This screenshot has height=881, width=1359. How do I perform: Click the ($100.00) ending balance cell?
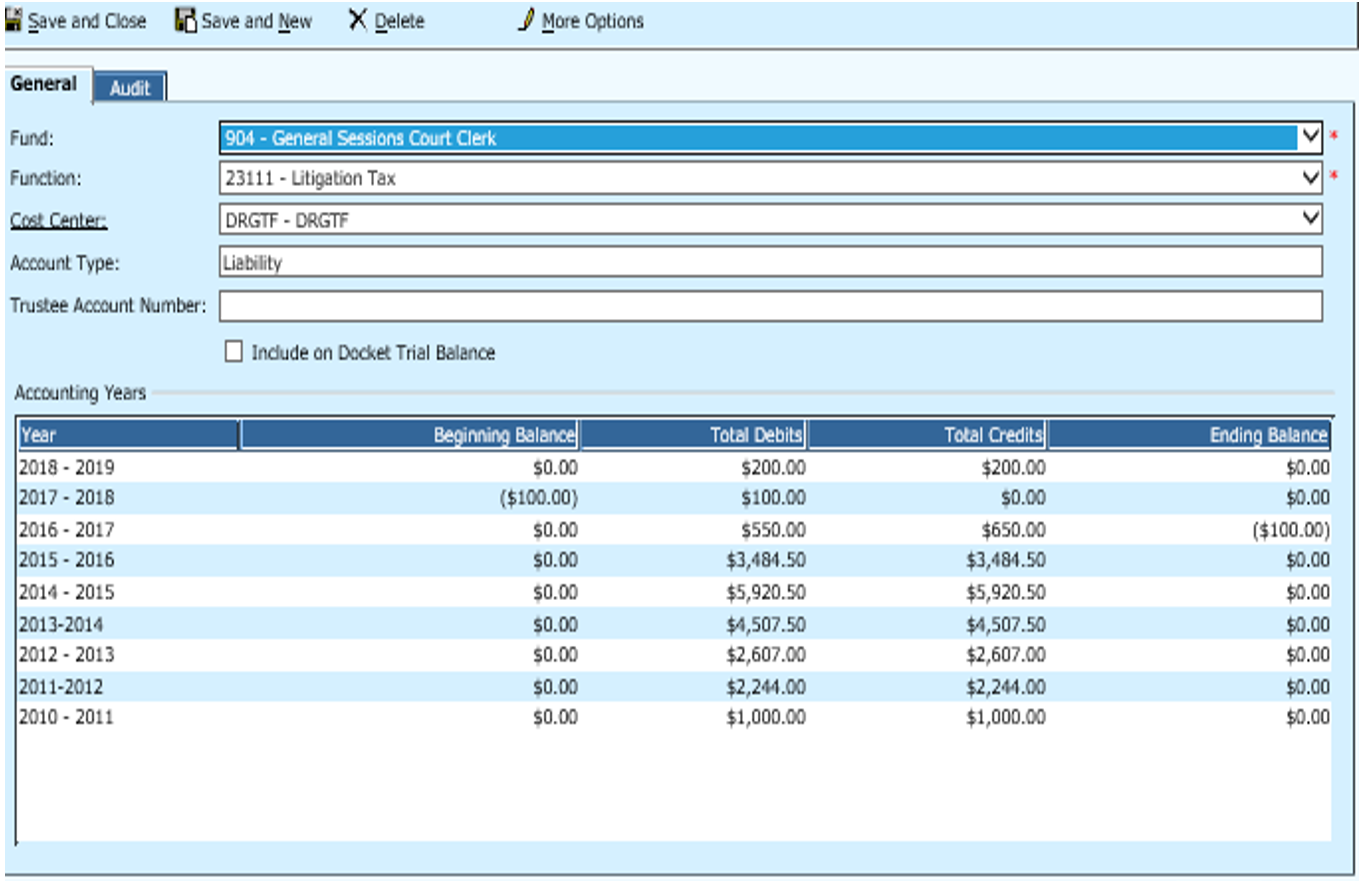point(1291,530)
